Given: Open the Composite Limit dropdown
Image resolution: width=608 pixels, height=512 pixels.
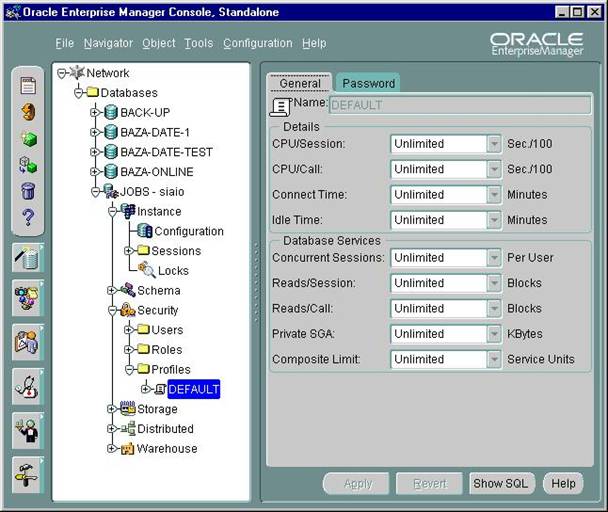Looking at the screenshot, I should pyautogui.click(x=493, y=359).
